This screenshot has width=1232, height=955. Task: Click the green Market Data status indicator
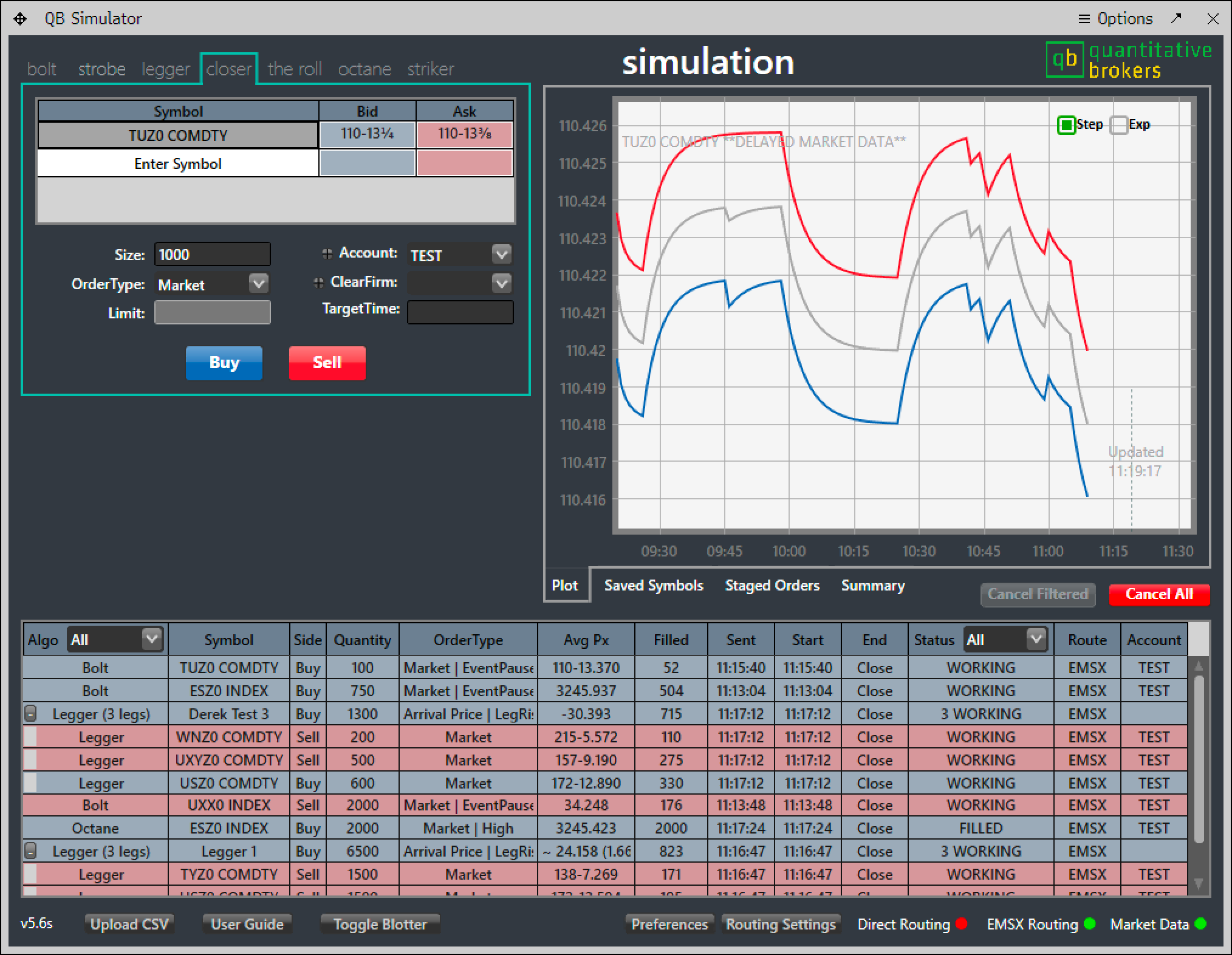tap(1200, 923)
